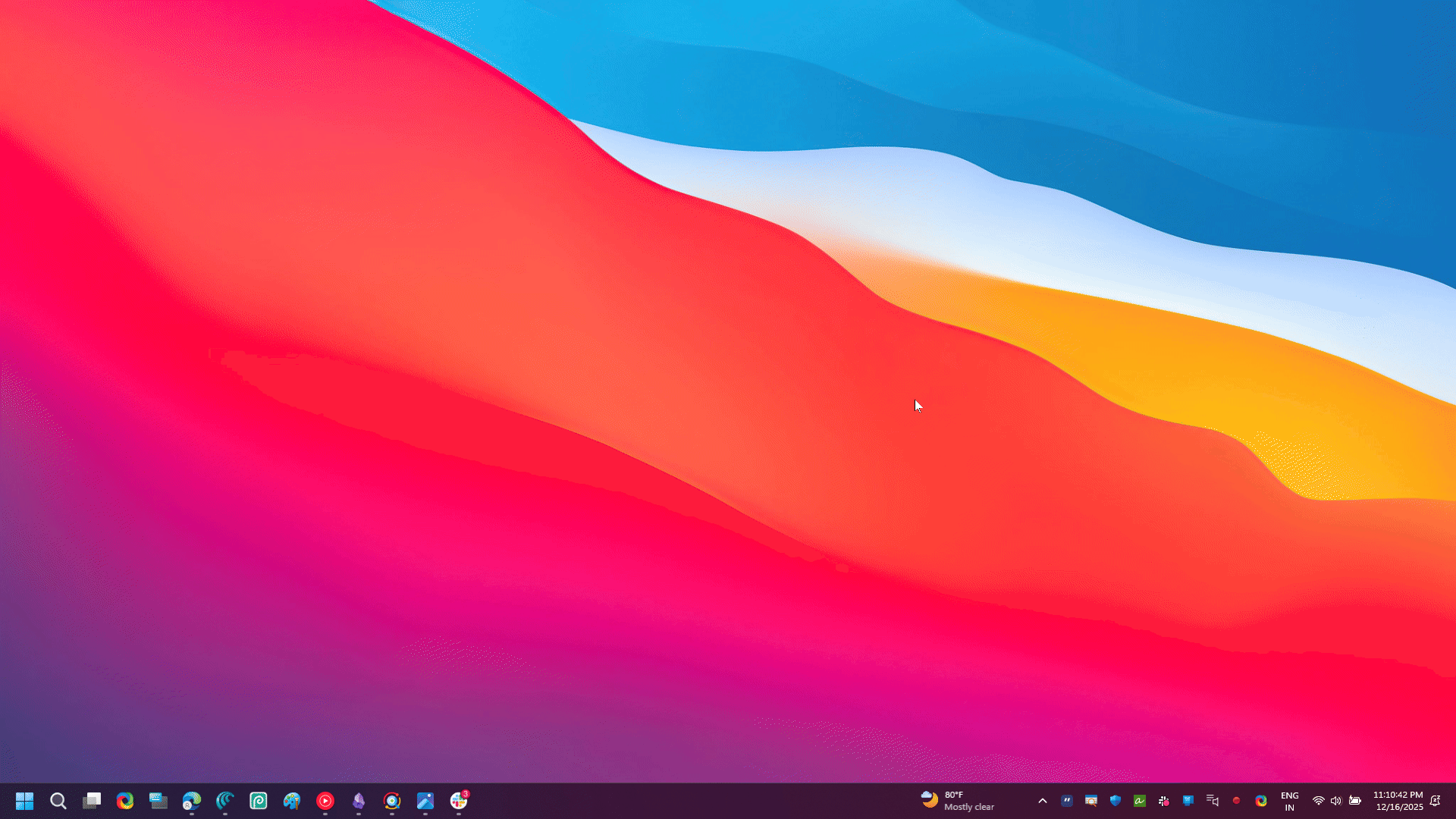Click the battery status icon
Viewport: 1456px width, 819px height.
[x=1355, y=801]
